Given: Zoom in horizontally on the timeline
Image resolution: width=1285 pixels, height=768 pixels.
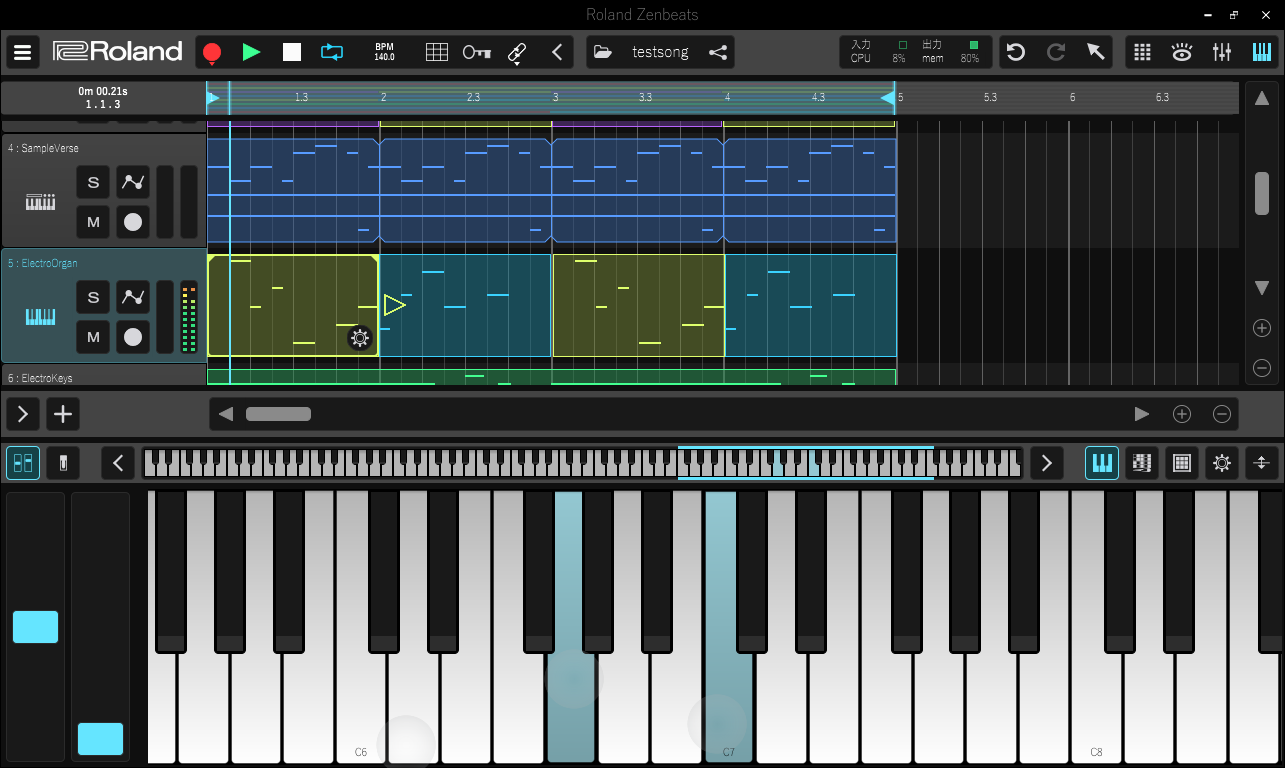Looking at the screenshot, I should pyautogui.click(x=1182, y=414).
